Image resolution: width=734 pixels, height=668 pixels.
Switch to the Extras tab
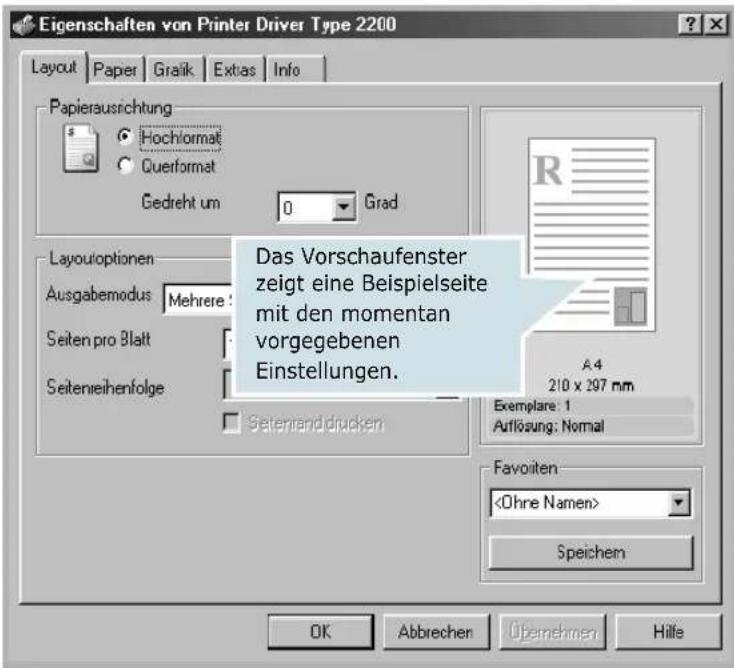tap(235, 70)
